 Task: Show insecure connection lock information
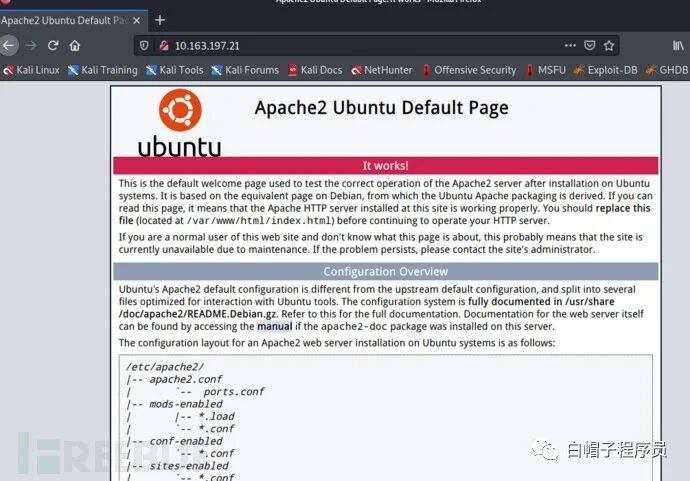pos(164,45)
